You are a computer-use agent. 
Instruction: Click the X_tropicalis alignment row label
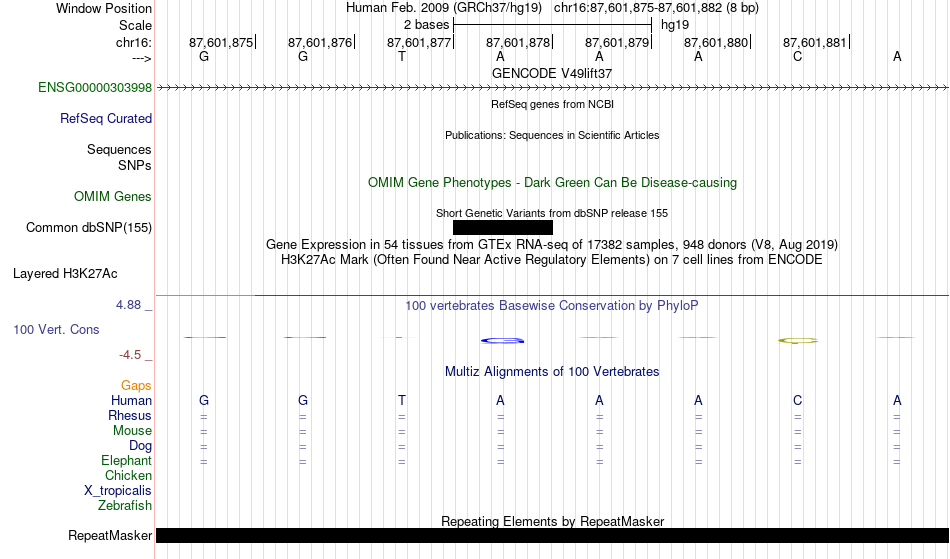pyautogui.click(x=118, y=491)
